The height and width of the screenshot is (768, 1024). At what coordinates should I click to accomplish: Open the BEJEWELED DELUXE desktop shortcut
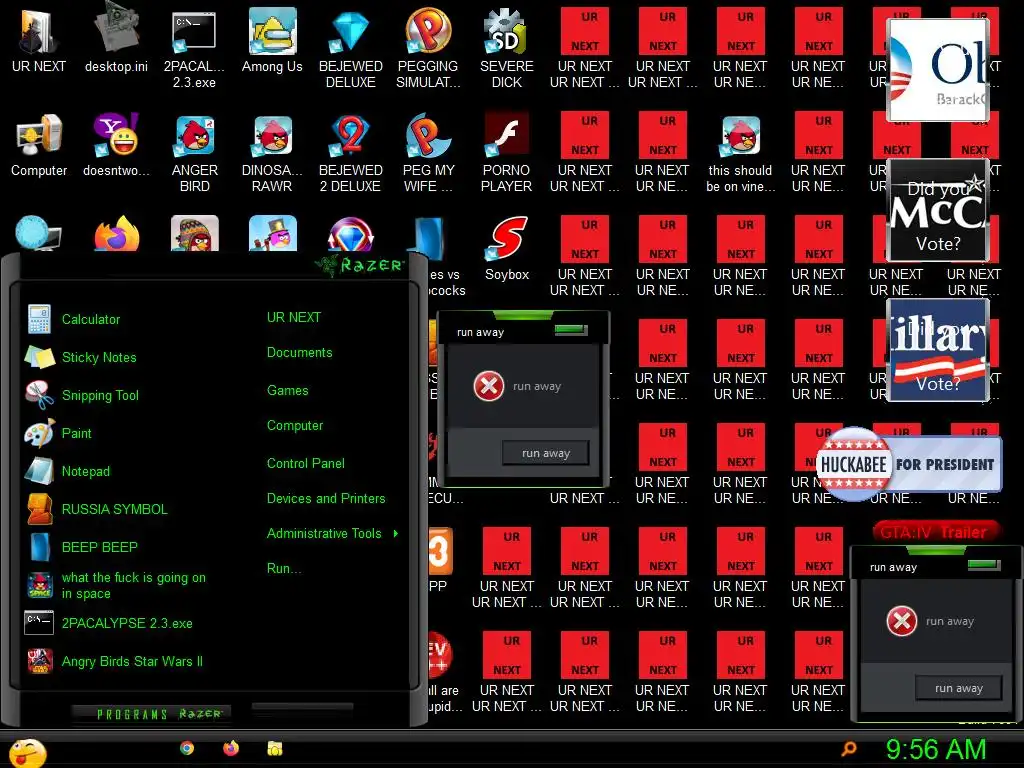click(351, 48)
